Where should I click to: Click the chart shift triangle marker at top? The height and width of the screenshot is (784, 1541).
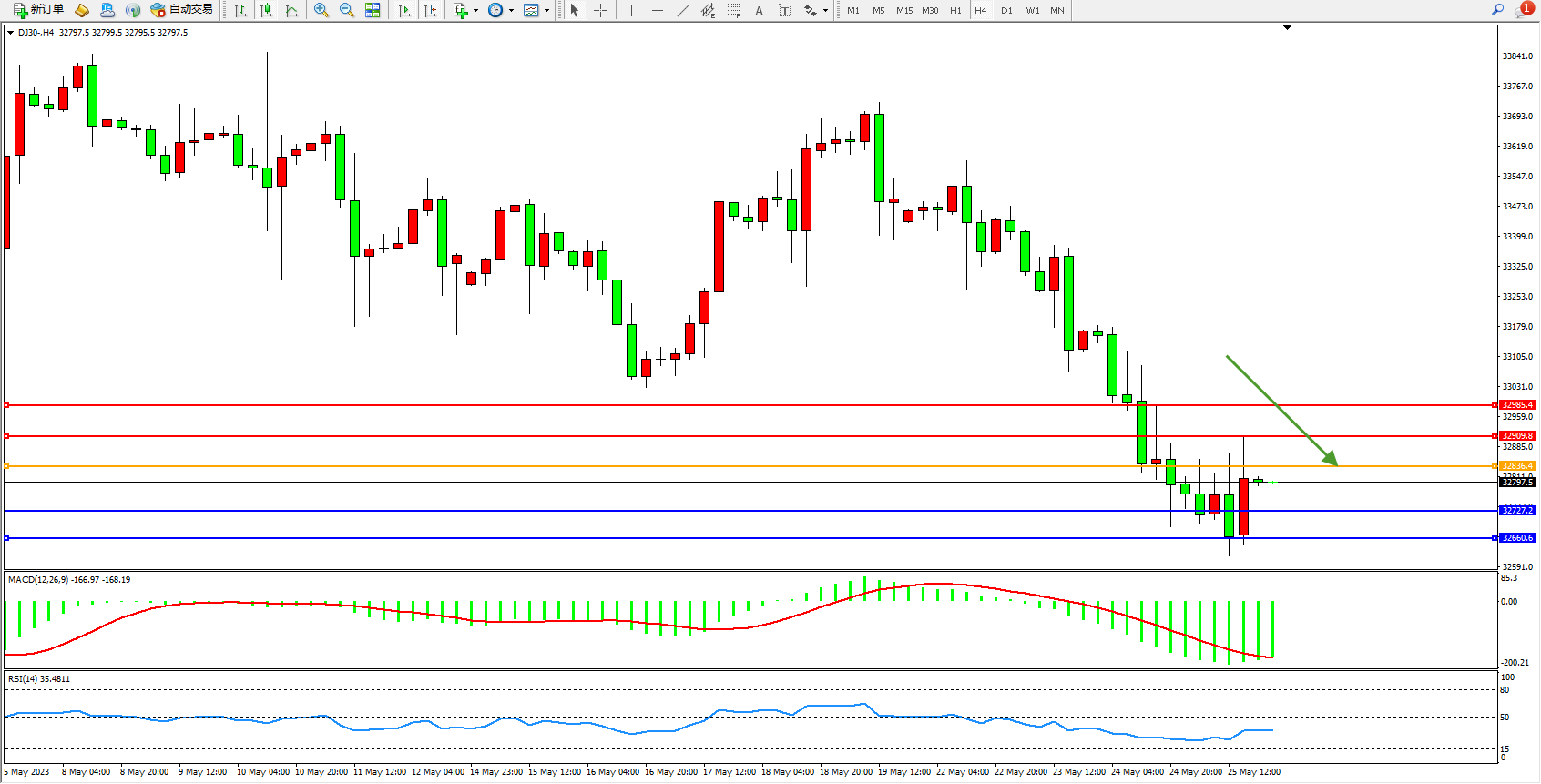click(x=1287, y=28)
